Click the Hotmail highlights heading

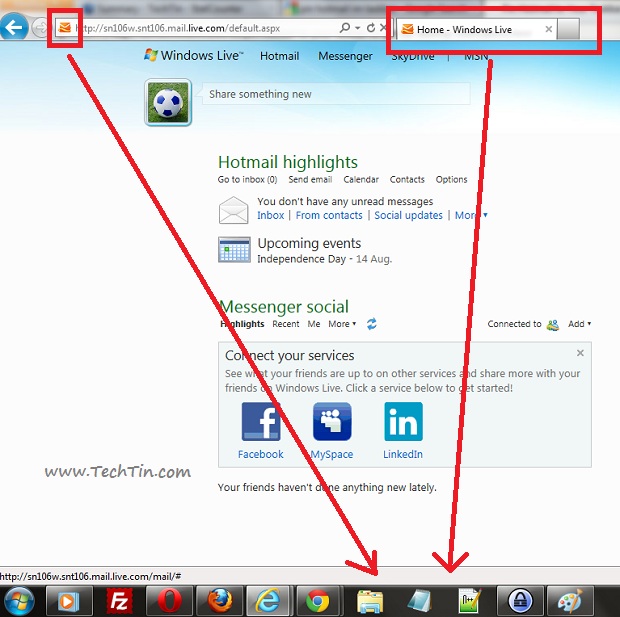pos(288,162)
